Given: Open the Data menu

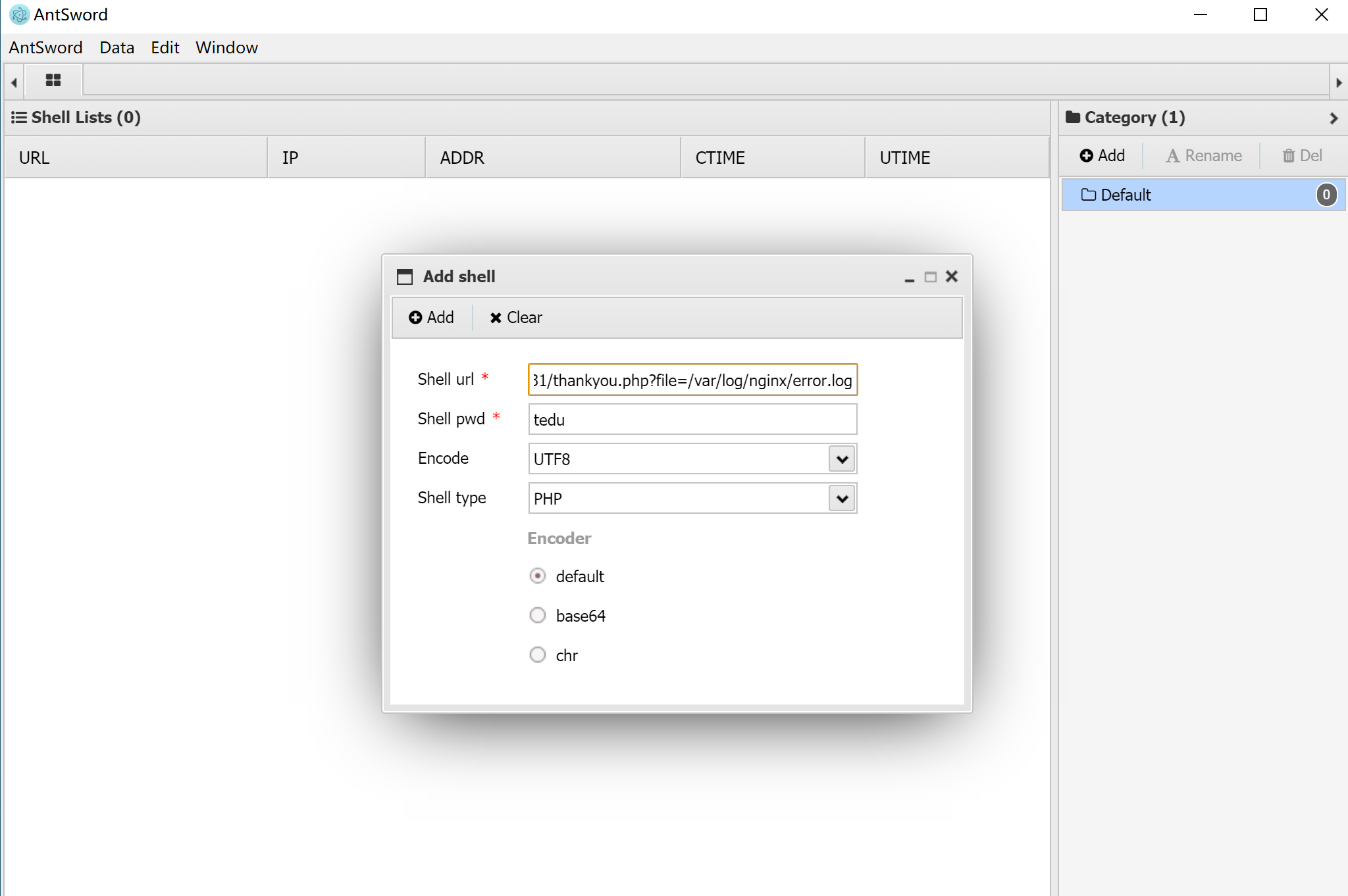Looking at the screenshot, I should 117,48.
